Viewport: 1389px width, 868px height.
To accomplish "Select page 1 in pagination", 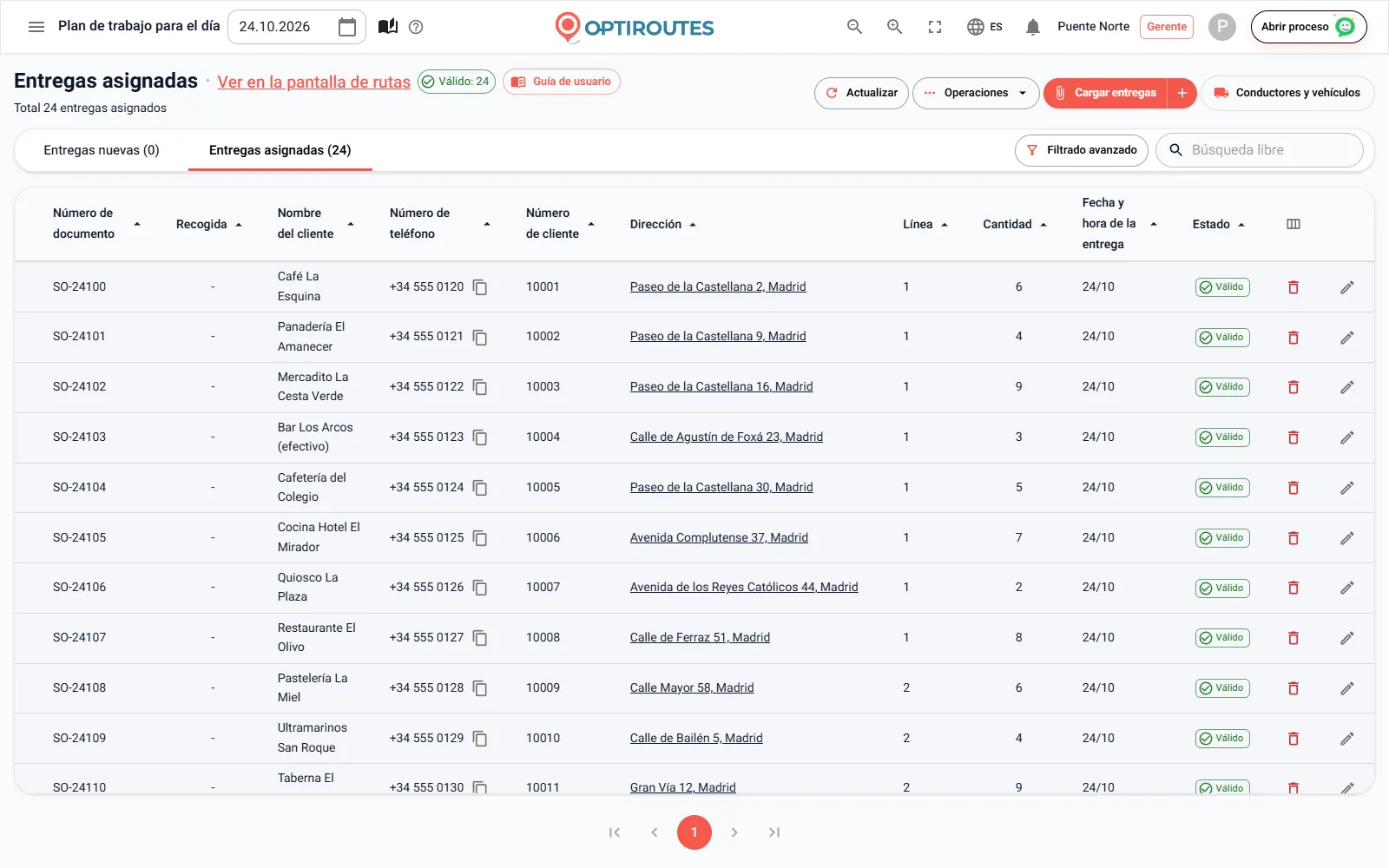I will 694,832.
